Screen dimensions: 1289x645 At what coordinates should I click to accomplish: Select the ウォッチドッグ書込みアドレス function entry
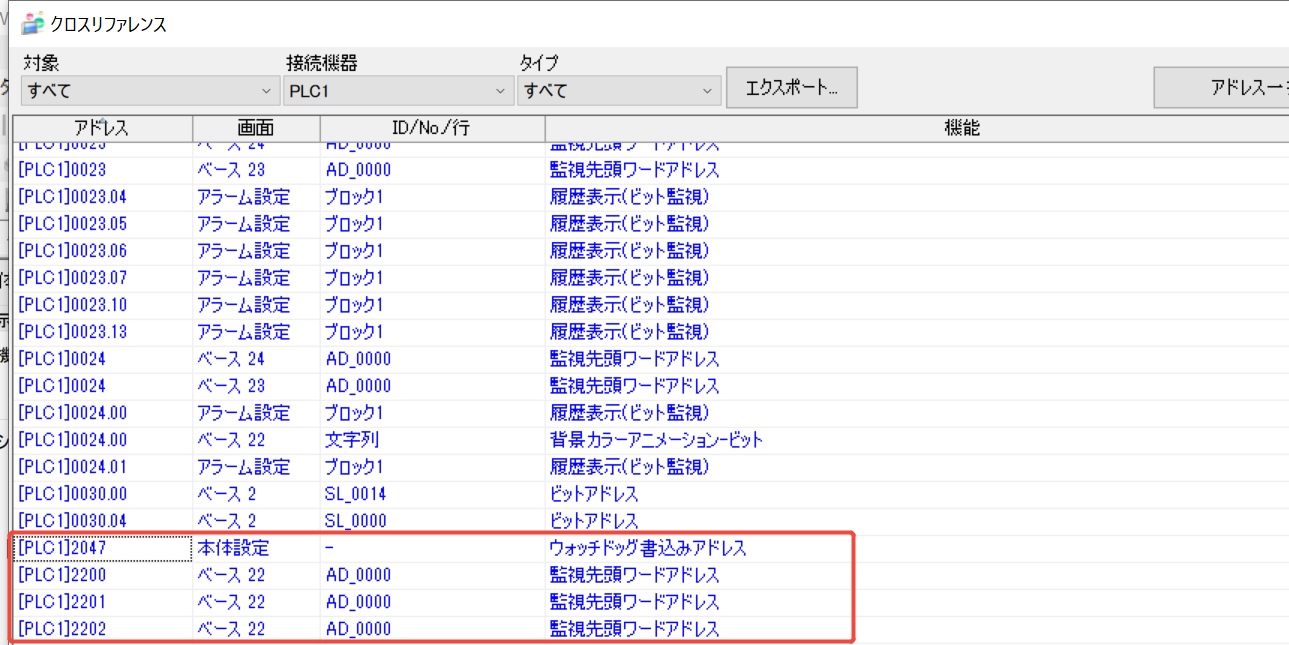pyautogui.click(x=648, y=548)
